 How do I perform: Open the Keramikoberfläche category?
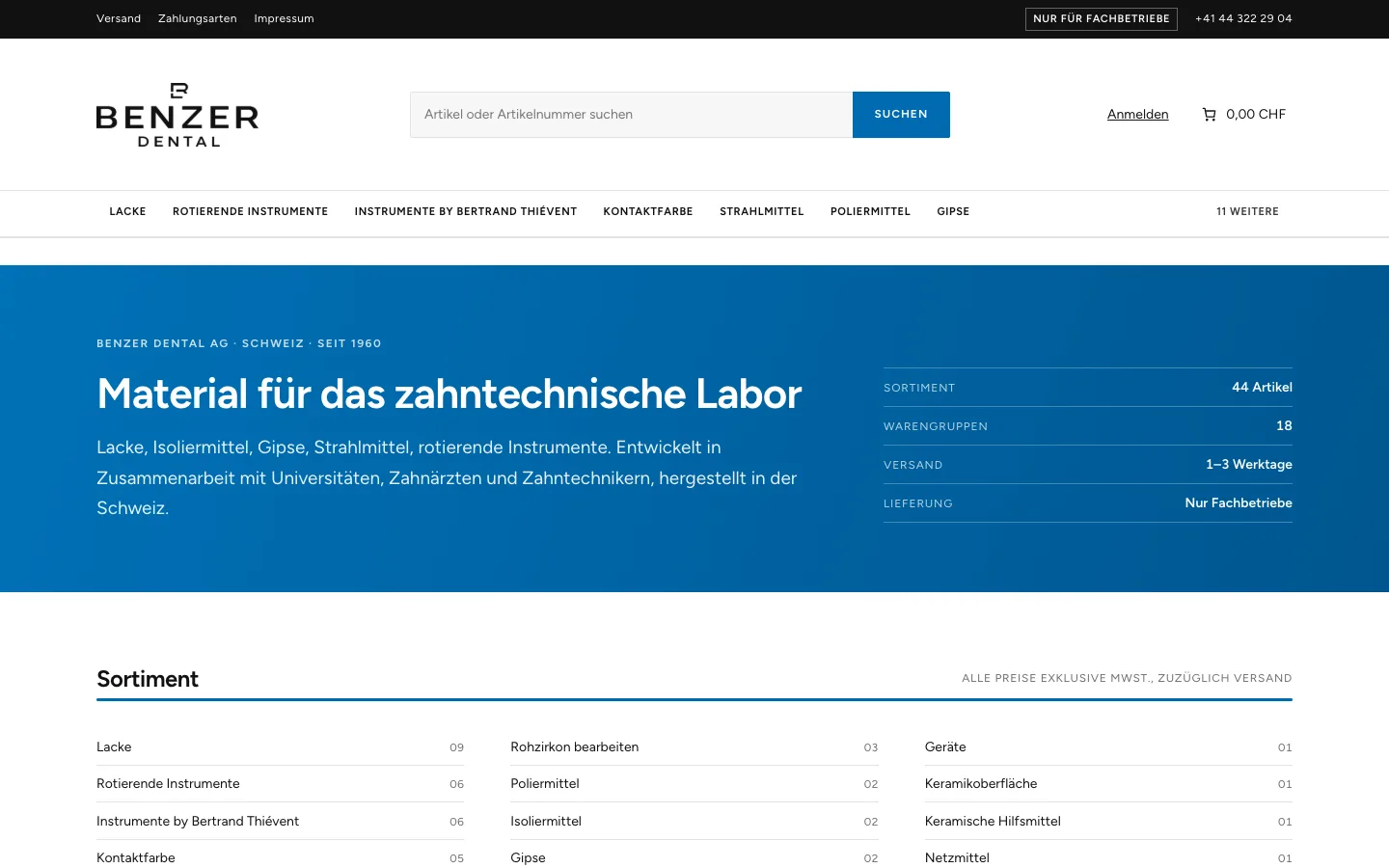point(1108,784)
